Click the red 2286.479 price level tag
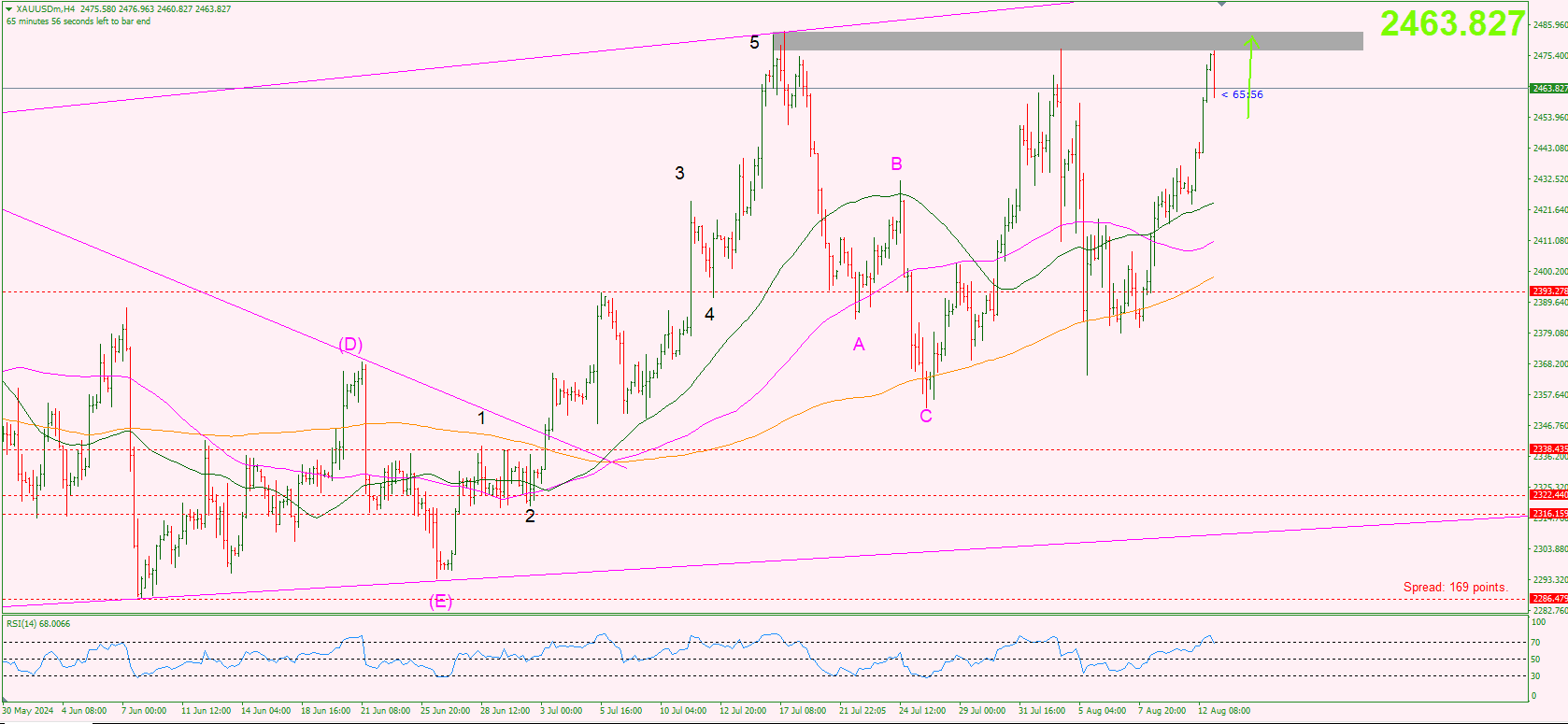This screenshot has width=1568, height=724. click(1548, 599)
